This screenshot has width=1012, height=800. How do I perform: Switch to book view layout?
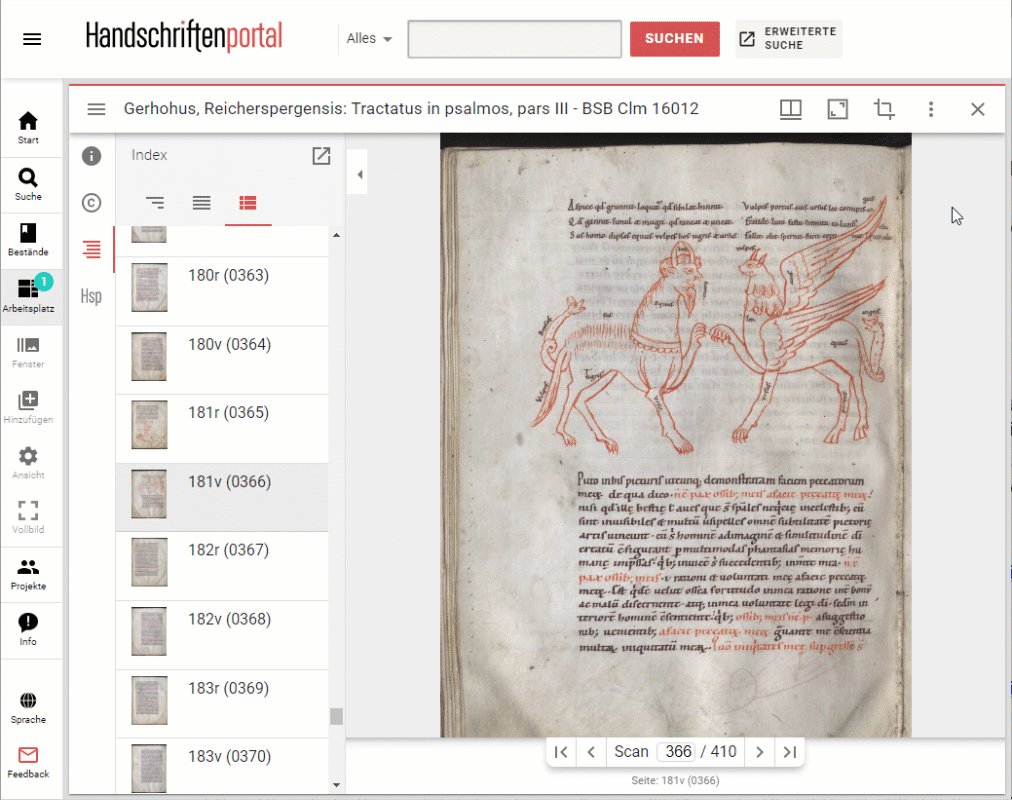tap(791, 109)
